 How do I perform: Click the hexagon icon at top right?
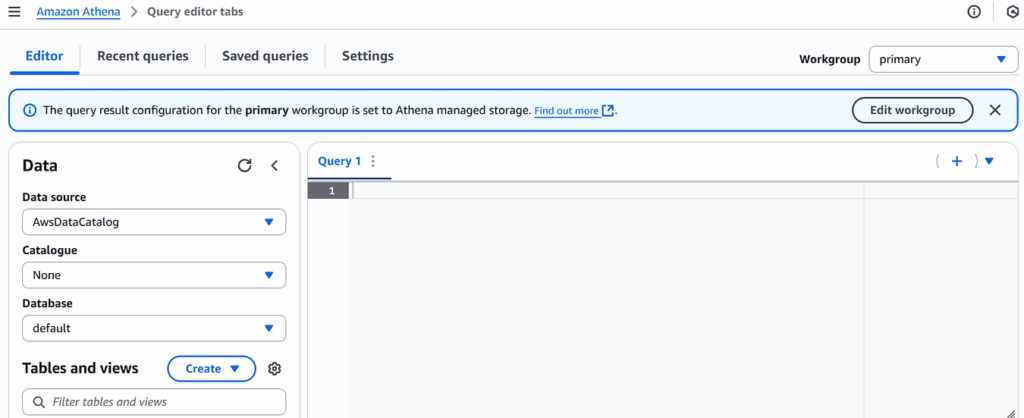tap(1012, 12)
